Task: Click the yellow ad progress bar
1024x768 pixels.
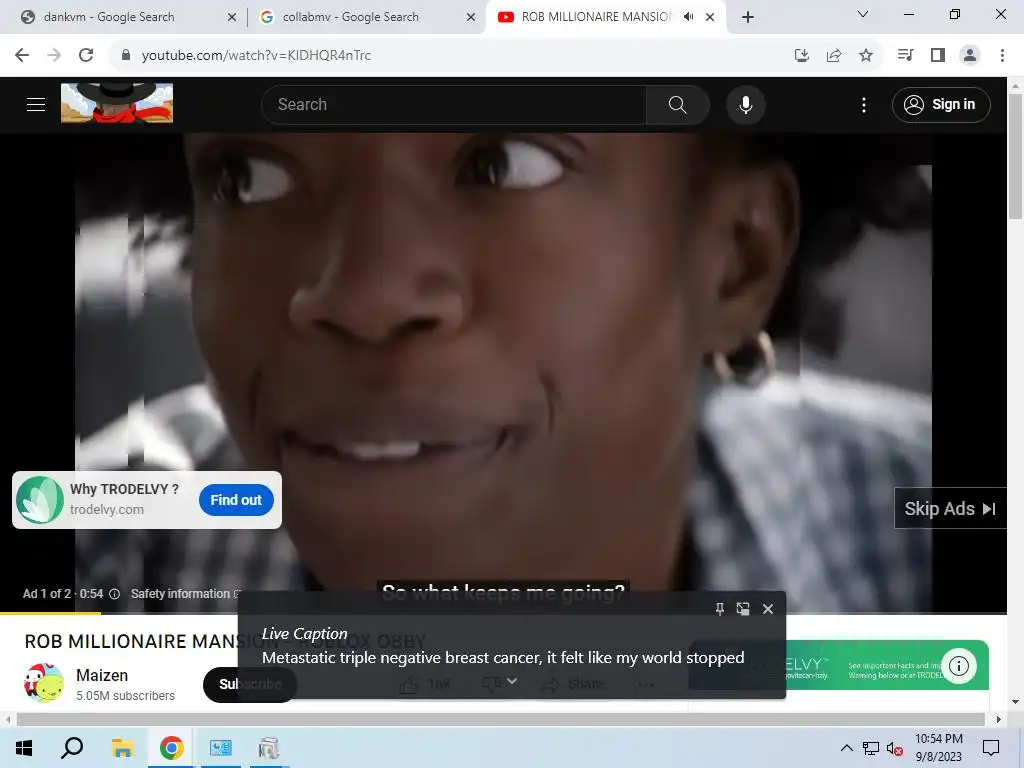Action: (50, 613)
